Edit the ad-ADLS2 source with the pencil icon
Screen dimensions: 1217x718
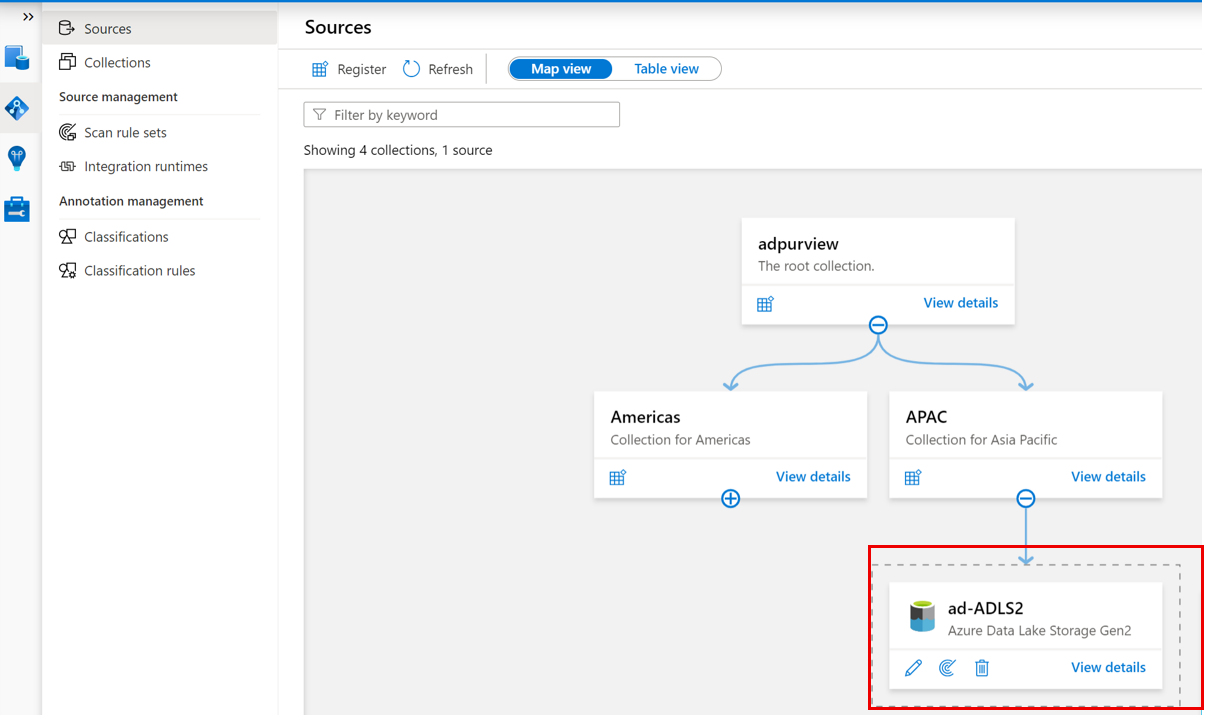[x=913, y=667]
